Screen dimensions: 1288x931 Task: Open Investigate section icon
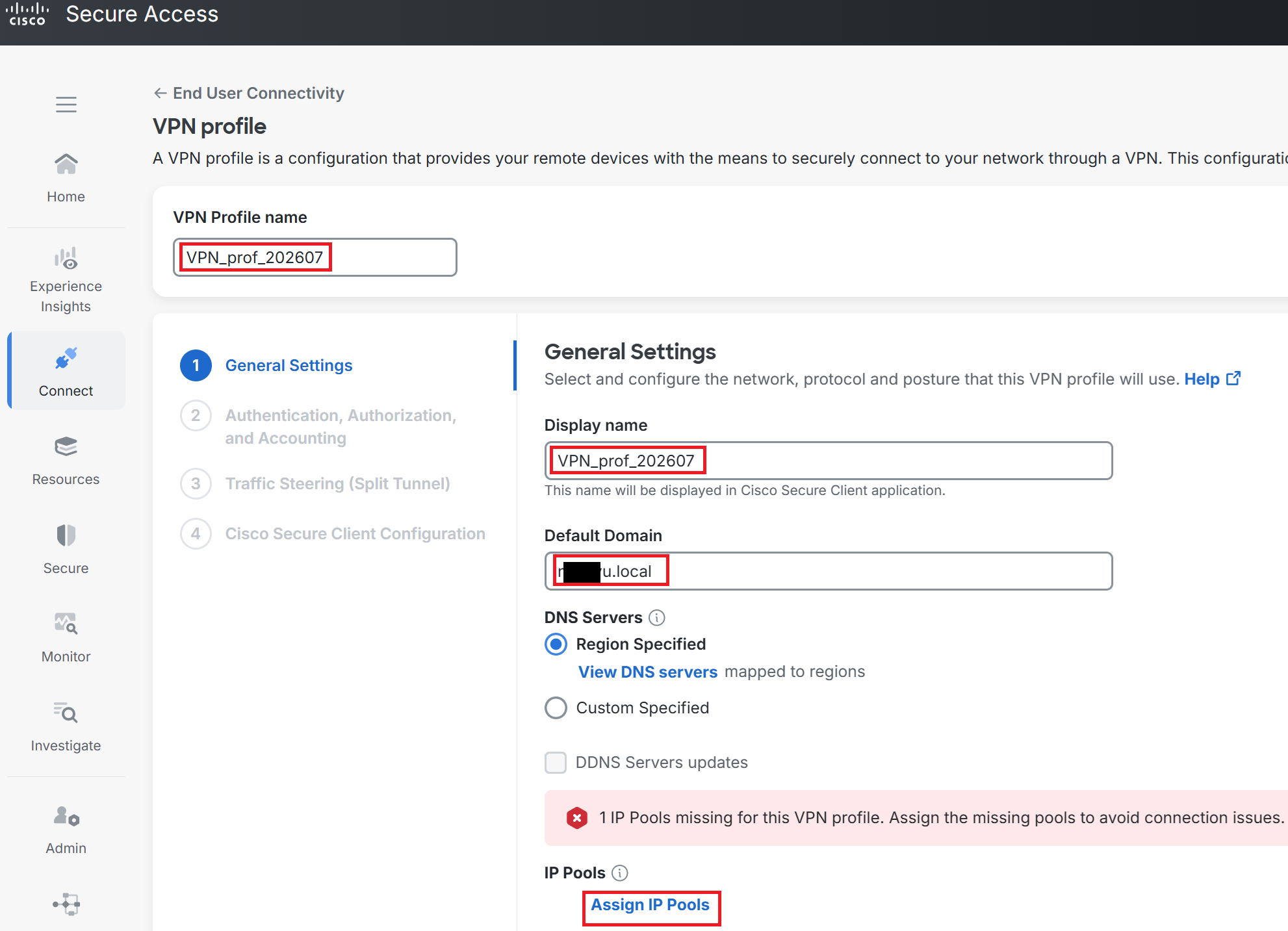click(66, 713)
